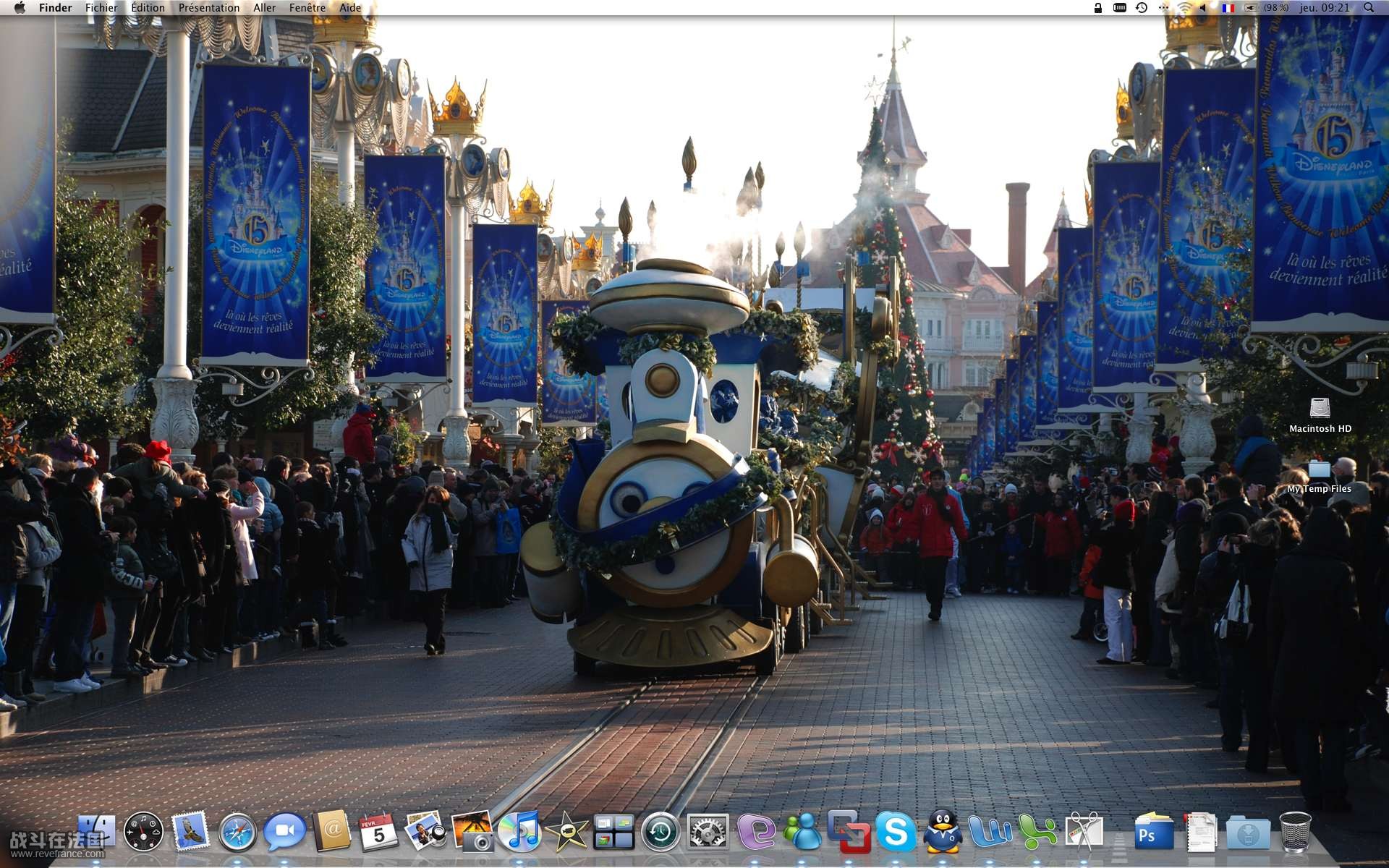Open Spaces from the Dock
The width and height of the screenshot is (1389, 868).
point(613,832)
